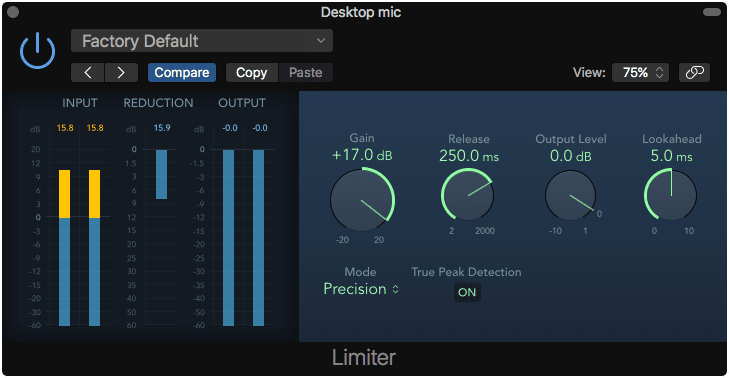Click the reduction peak value 15.9

pyautogui.click(x=162, y=128)
